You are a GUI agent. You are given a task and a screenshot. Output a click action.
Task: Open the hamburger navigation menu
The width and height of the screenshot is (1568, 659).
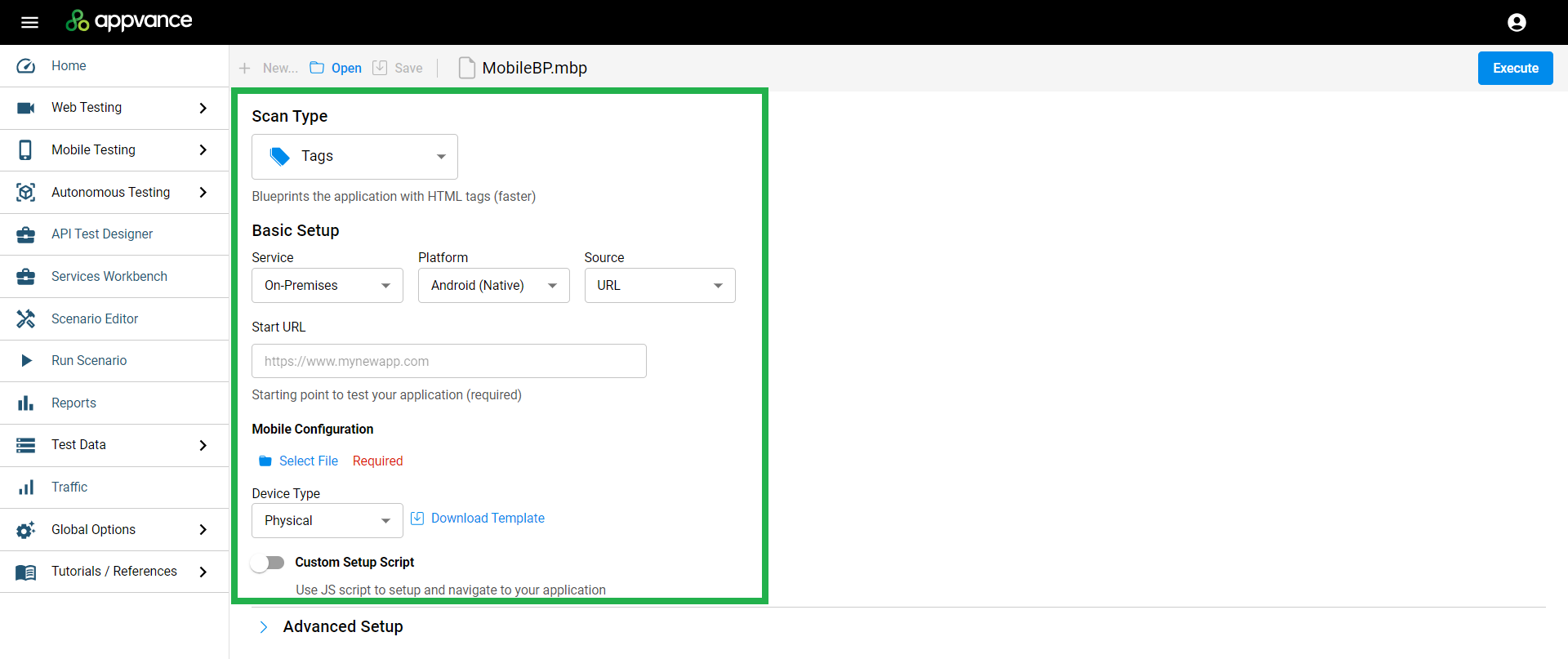coord(29,22)
